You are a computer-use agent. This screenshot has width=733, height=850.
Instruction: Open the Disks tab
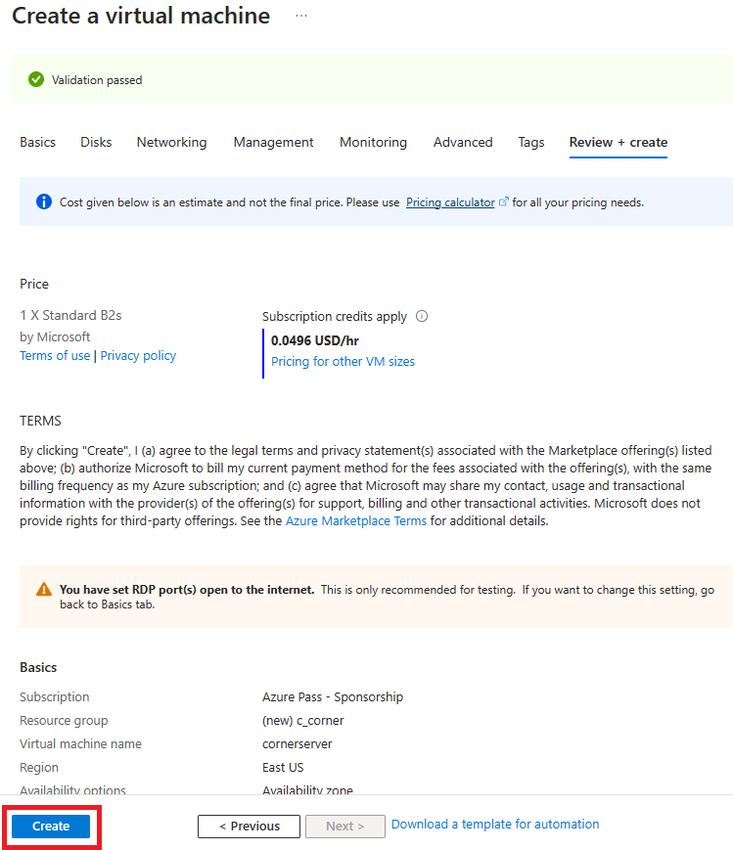point(96,143)
